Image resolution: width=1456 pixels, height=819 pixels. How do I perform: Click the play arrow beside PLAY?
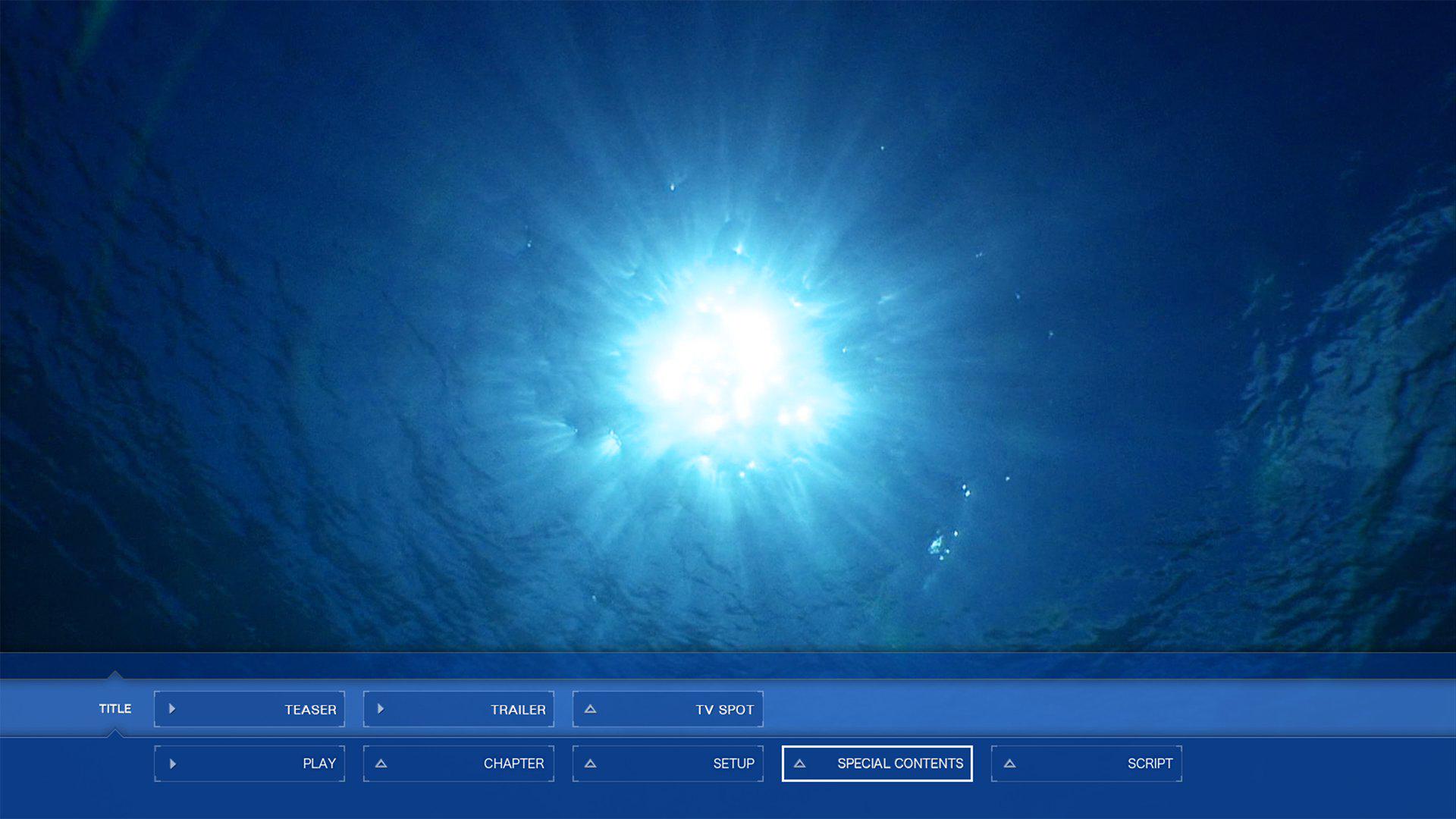coord(173,764)
